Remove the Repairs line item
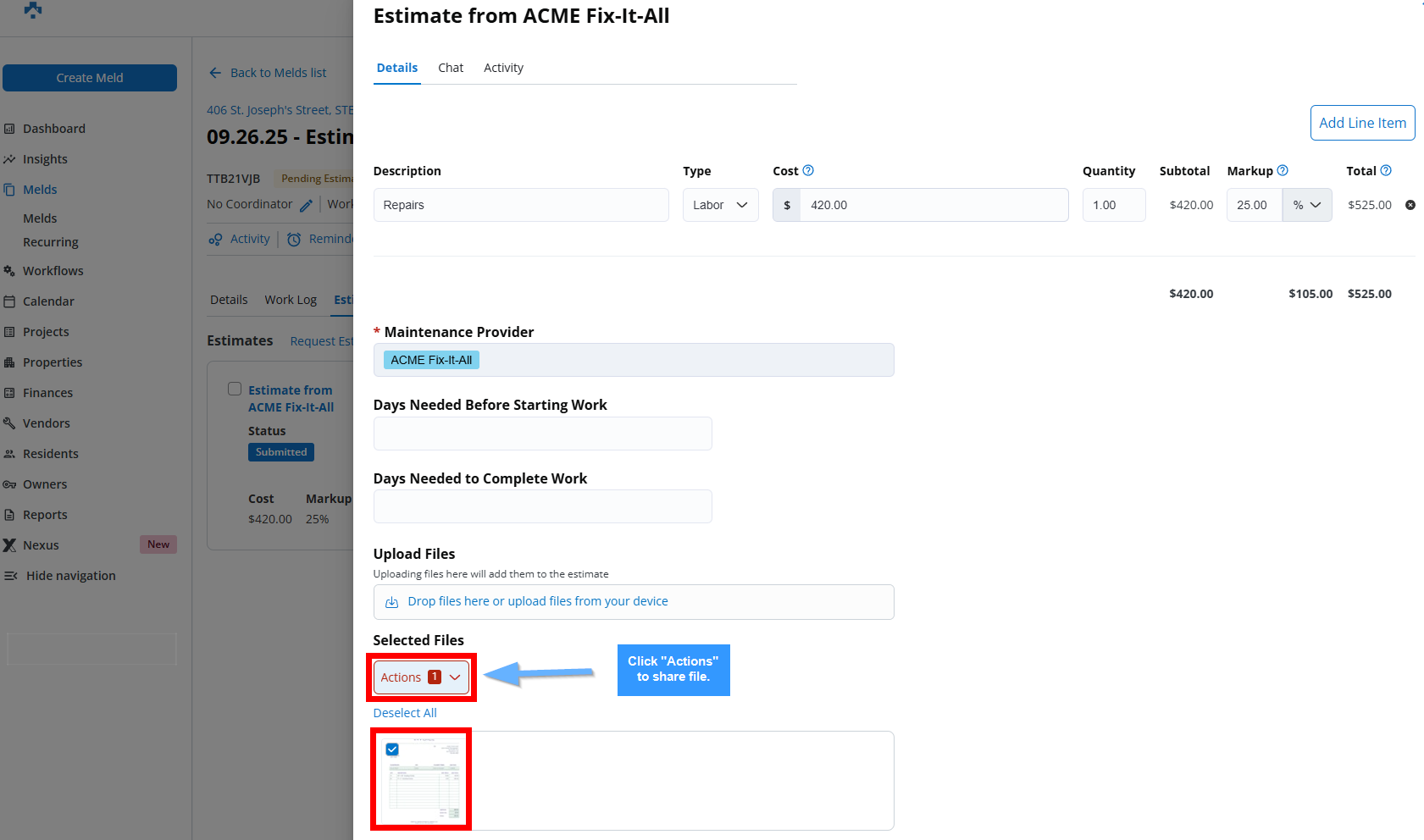This screenshot has height=840, width=1424. tap(1410, 205)
